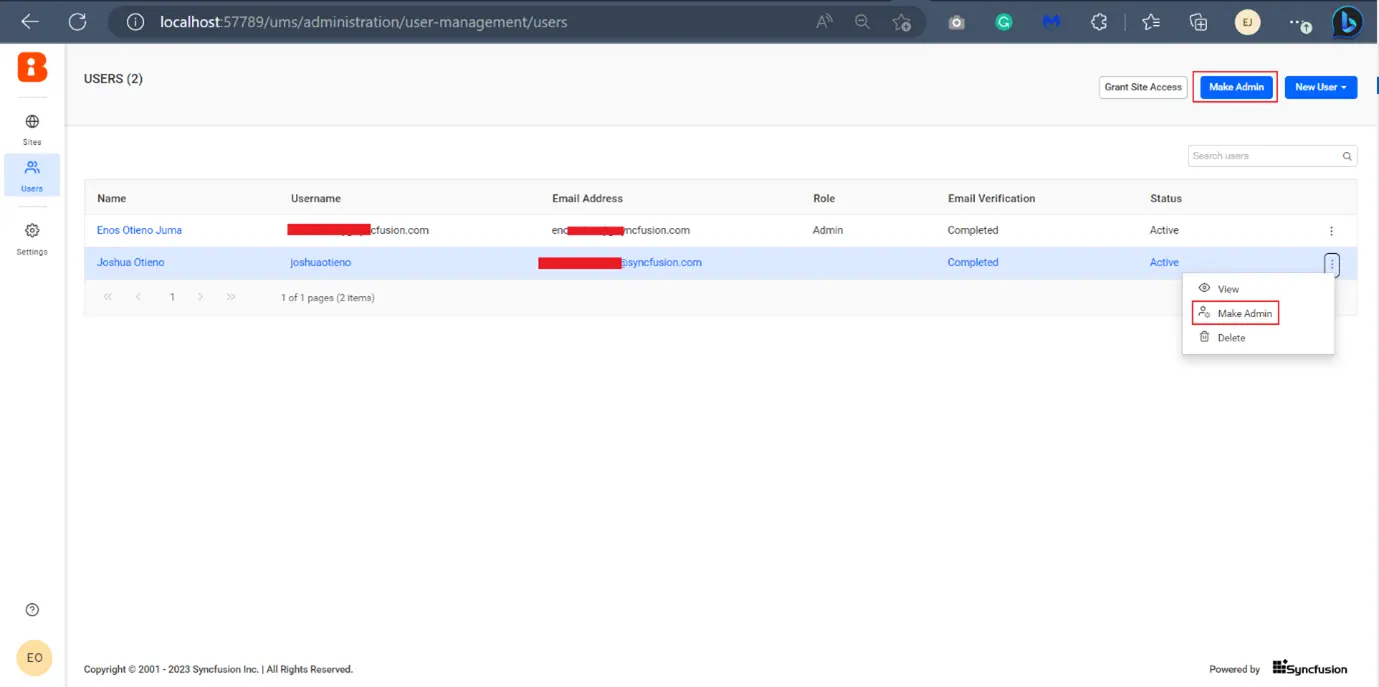Screen dimensions: 1379x687
Task: Click the blue Make Admin button
Action: pos(1236,87)
